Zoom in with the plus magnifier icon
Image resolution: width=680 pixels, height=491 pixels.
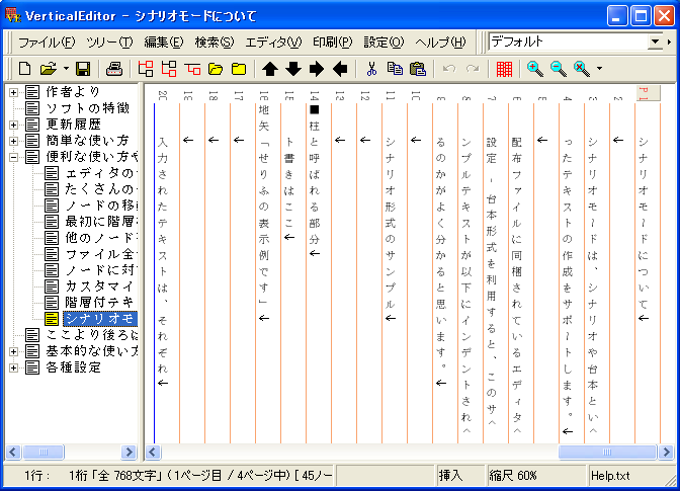coord(535,69)
